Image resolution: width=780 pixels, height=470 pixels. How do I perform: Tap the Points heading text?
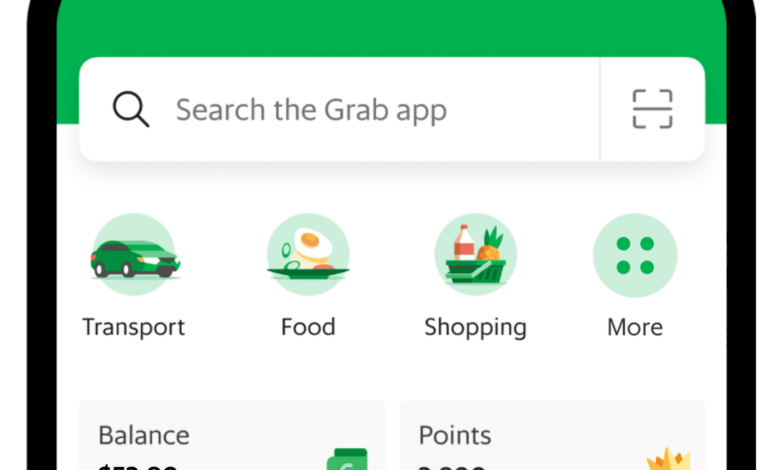tap(455, 435)
